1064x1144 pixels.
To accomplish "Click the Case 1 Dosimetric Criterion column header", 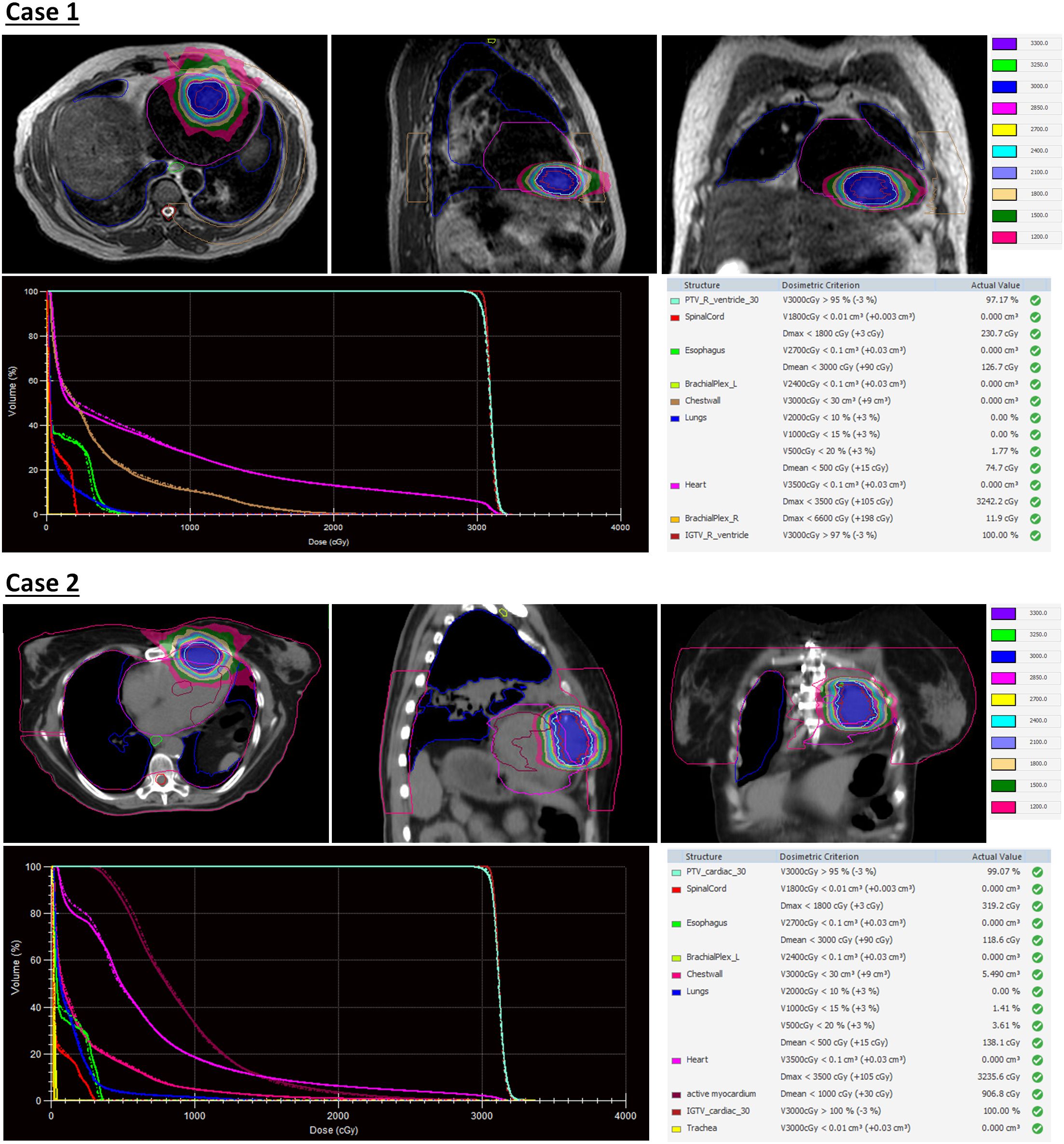I will (x=820, y=286).
